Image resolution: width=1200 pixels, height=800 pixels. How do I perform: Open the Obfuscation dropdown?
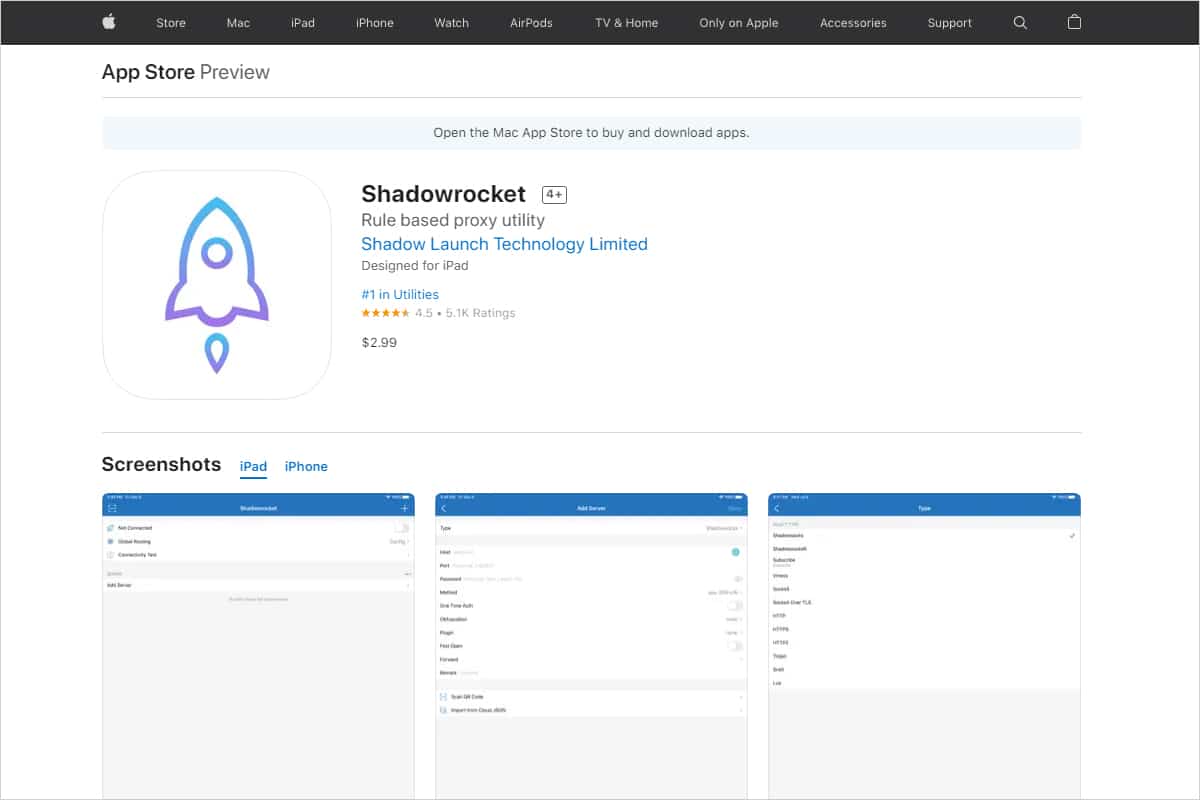(x=732, y=619)
